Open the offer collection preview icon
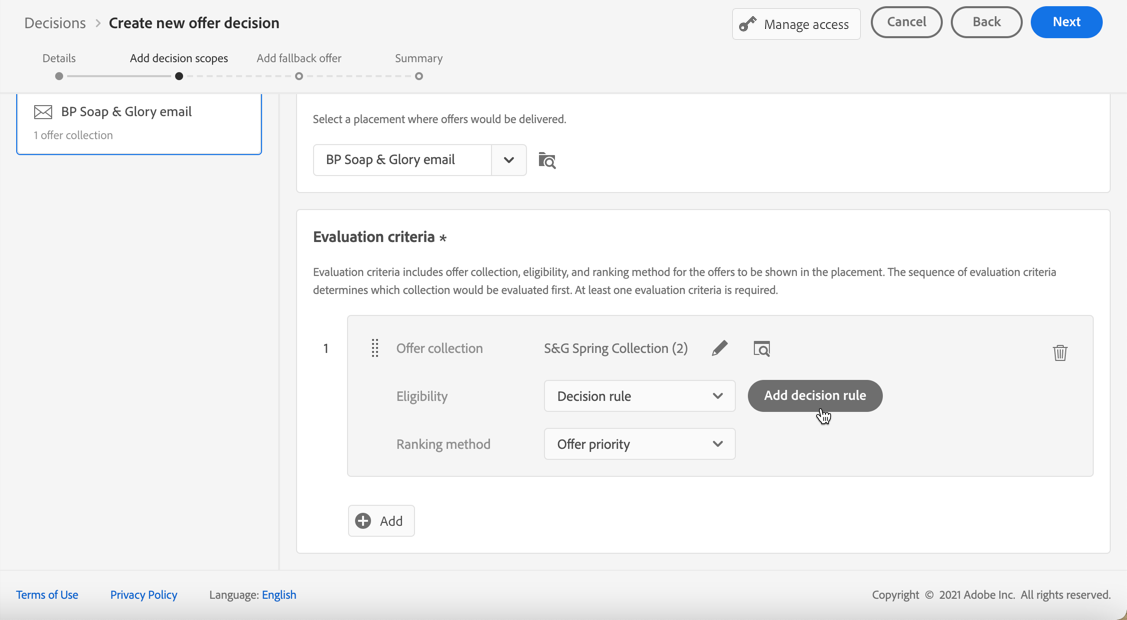 pyautogui.click(x=762, y=349)
